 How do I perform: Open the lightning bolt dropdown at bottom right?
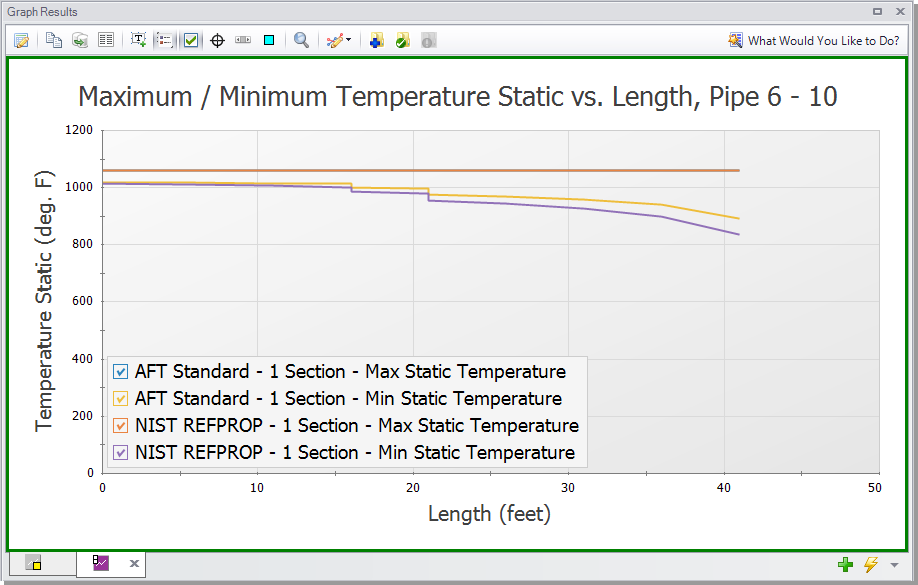coord(891,564)
